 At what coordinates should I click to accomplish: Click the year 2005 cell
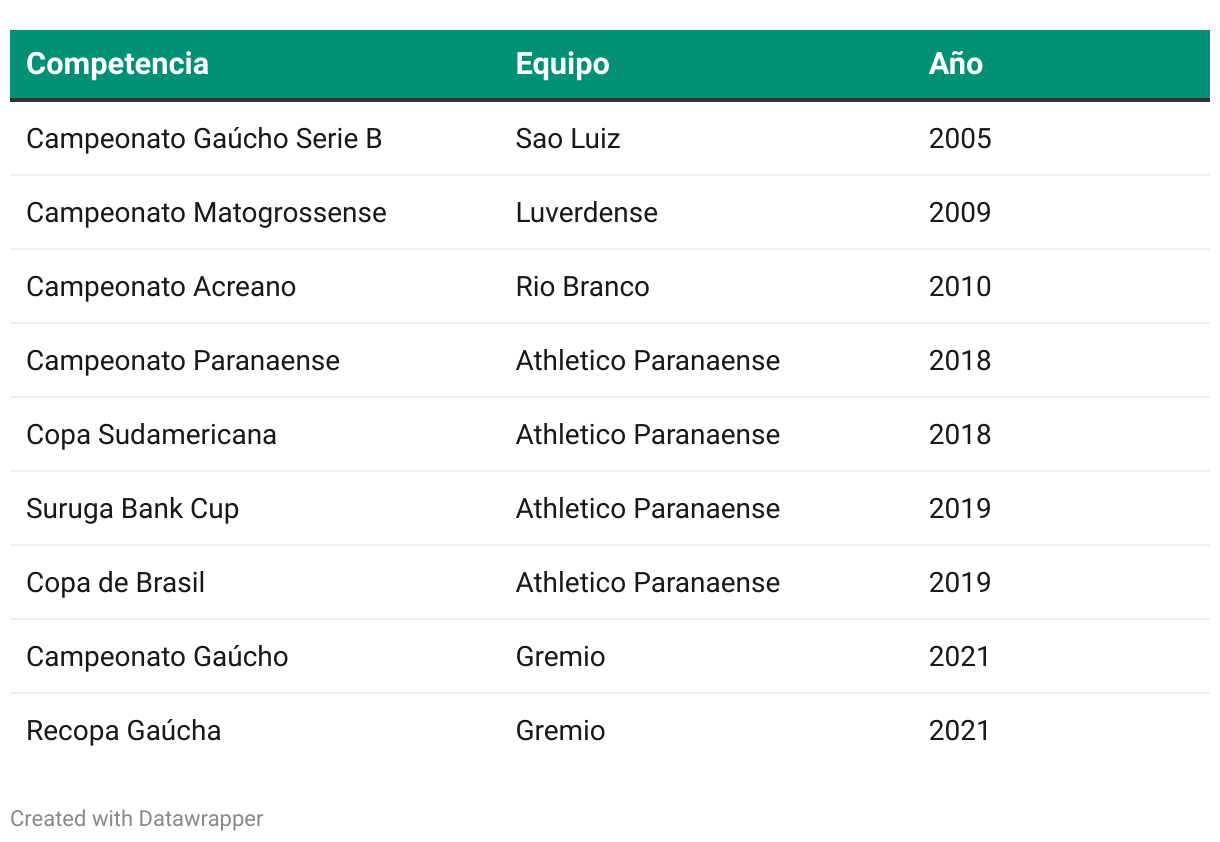960,138
